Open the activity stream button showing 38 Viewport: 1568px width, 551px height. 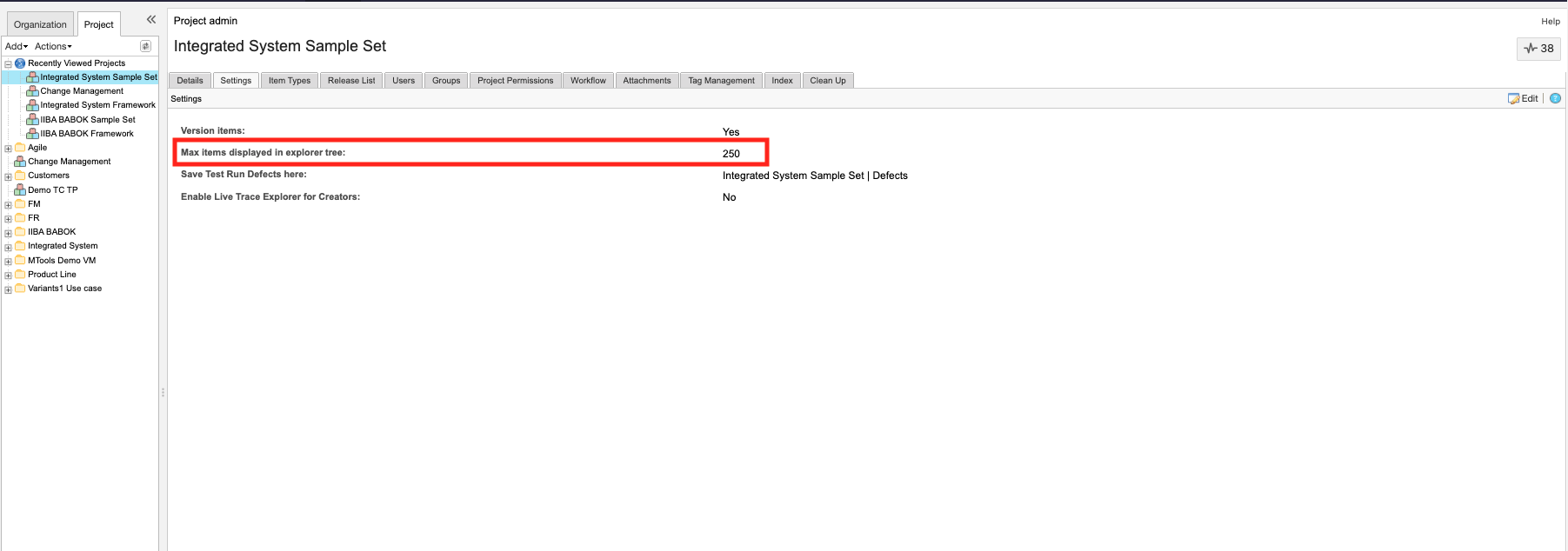[1538, 49]
